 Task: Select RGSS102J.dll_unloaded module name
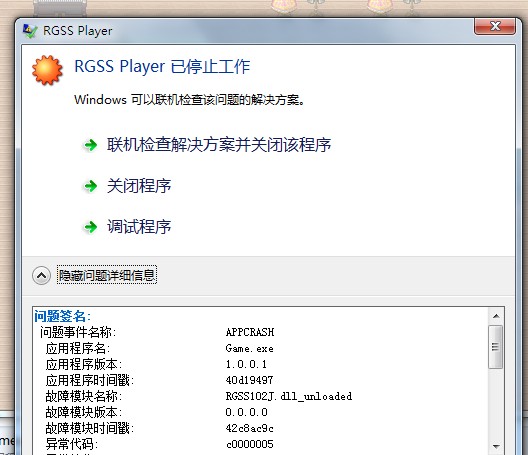pyautogui.click(x=289, y=396)
